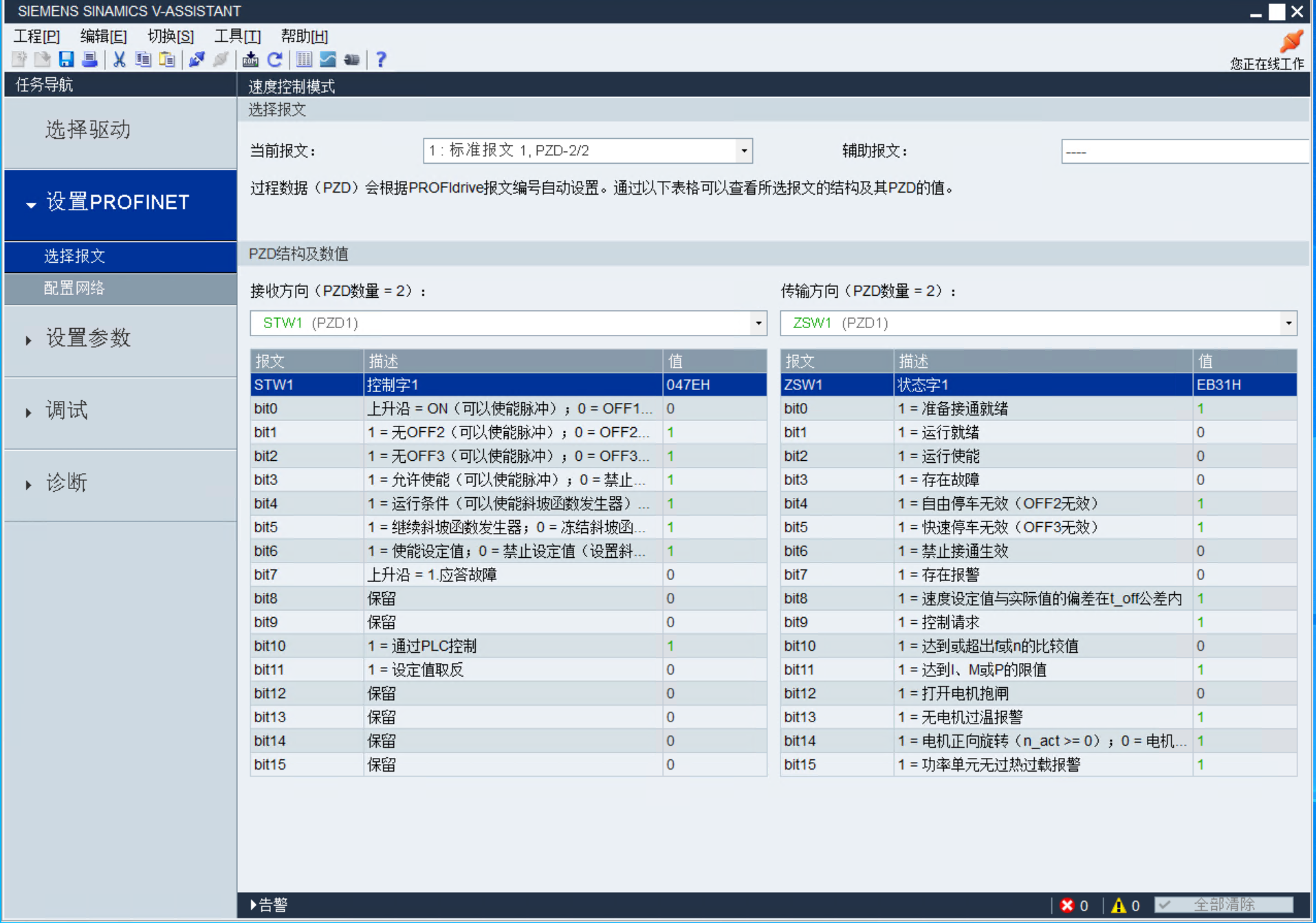This screenshot has height=923, width=1316.
Task: Expand the 设置参数 navigation section
Action: 28,340
